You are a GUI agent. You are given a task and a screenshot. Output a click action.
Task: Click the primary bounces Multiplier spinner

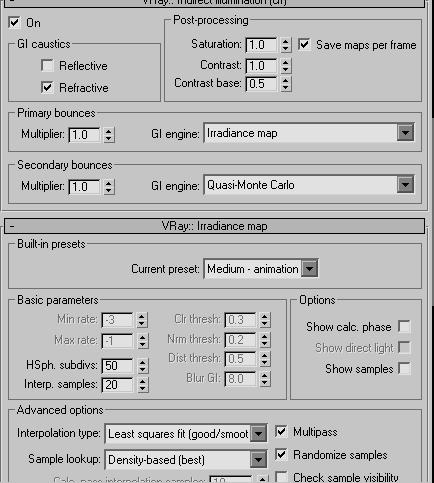(108, 135)
